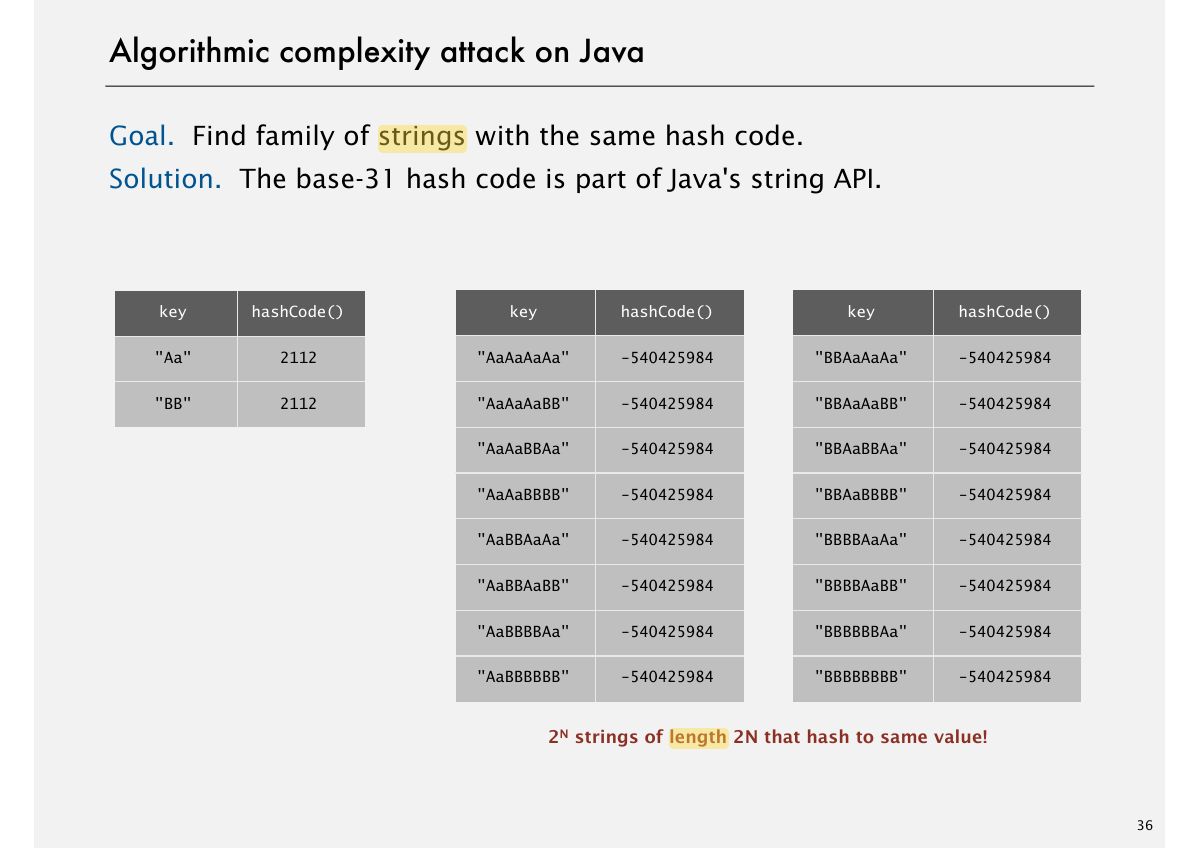
Task: Click the 'hashCode()' header of the "AaAaAaAa" table
Action: [x=670, y=312]
